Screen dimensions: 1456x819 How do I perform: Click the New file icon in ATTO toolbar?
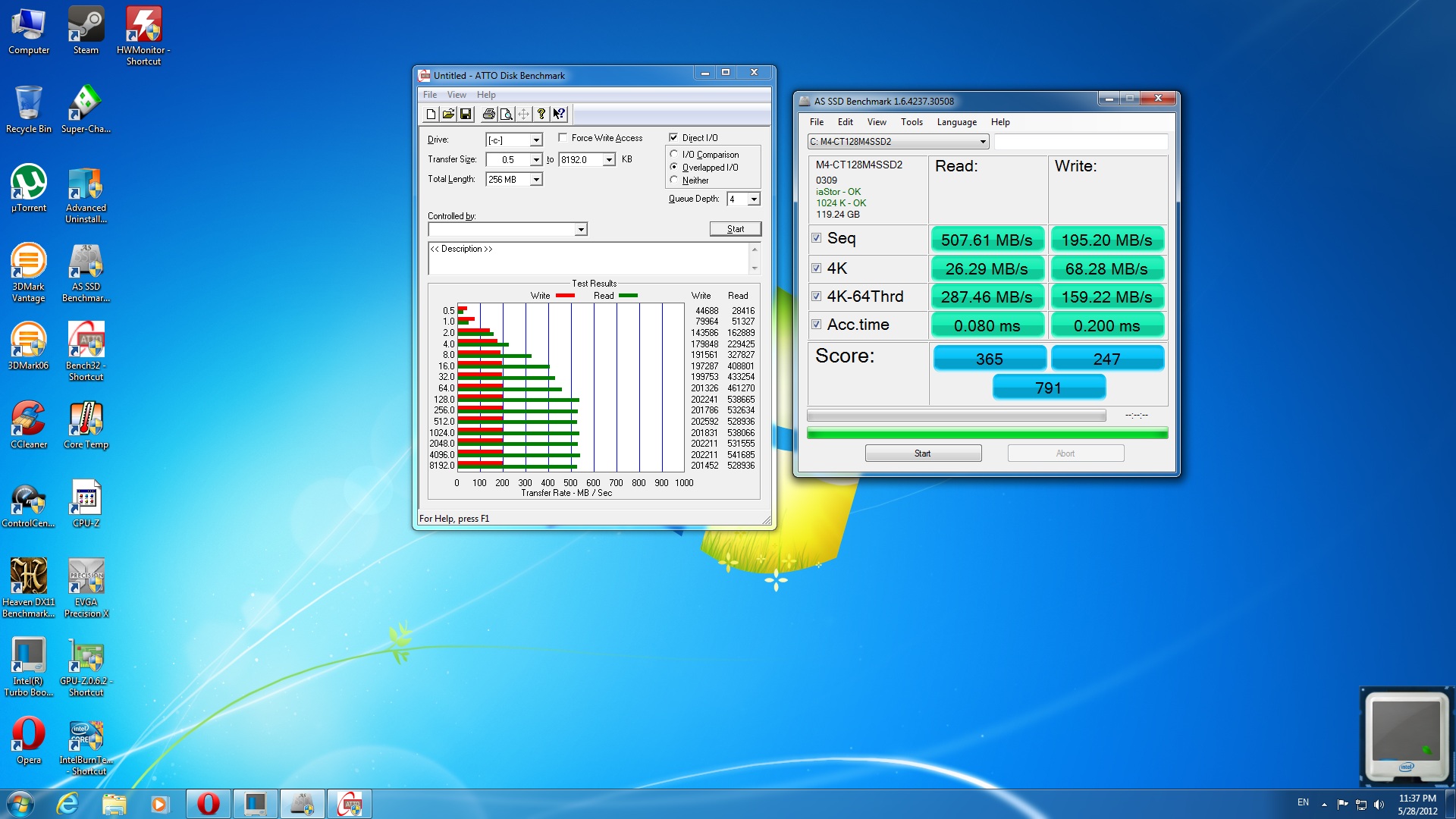pyautogui.click(x=431, y=114)
